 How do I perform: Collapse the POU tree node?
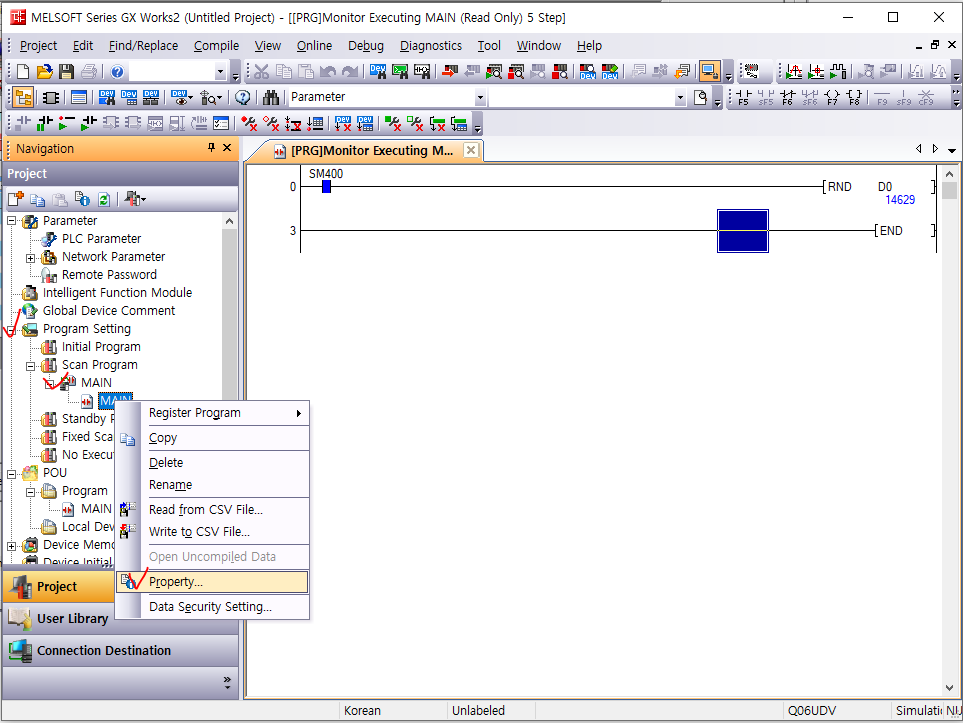pyautogui.click(x=12, y=474)
